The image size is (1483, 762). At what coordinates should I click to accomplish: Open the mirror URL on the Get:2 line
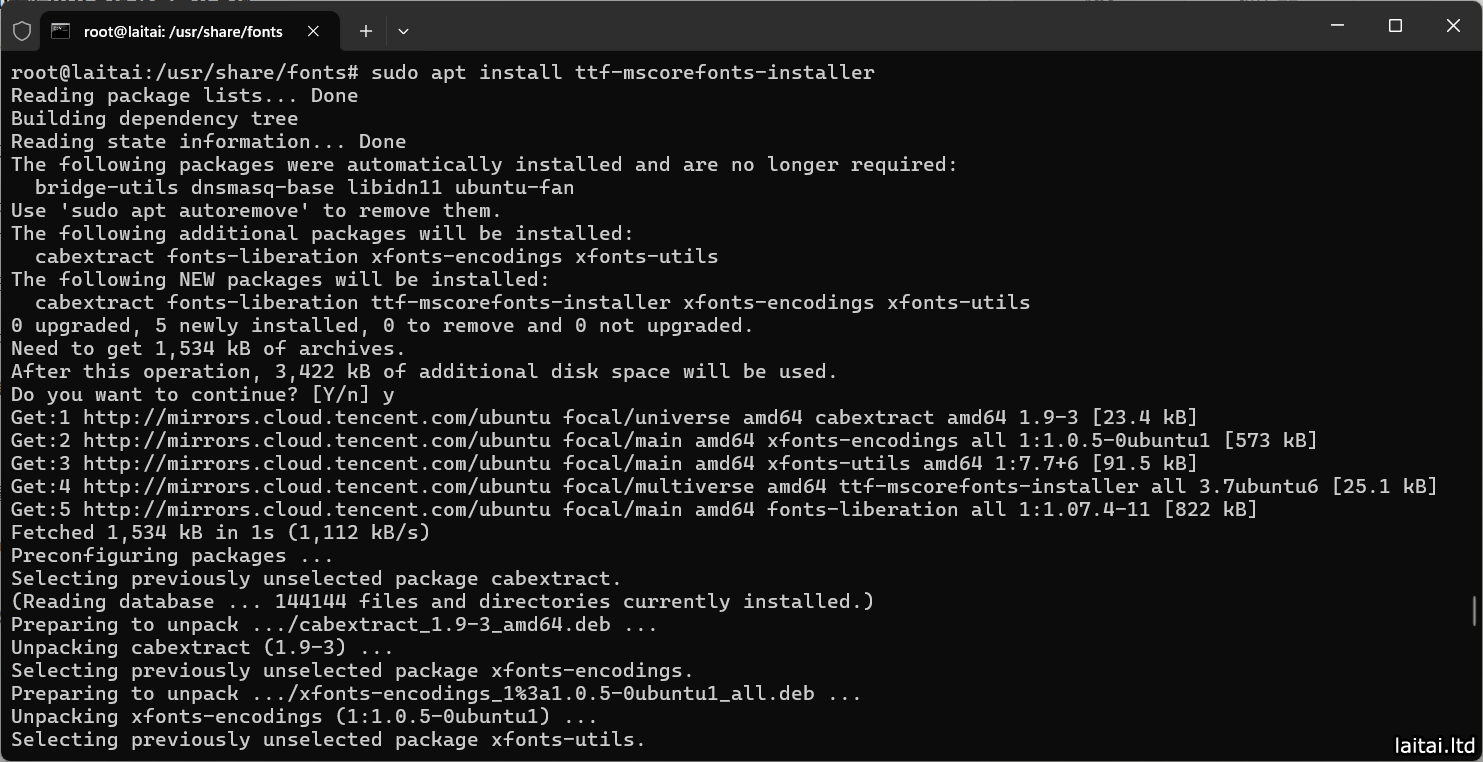pyautogui.click(x=316, y=440)
